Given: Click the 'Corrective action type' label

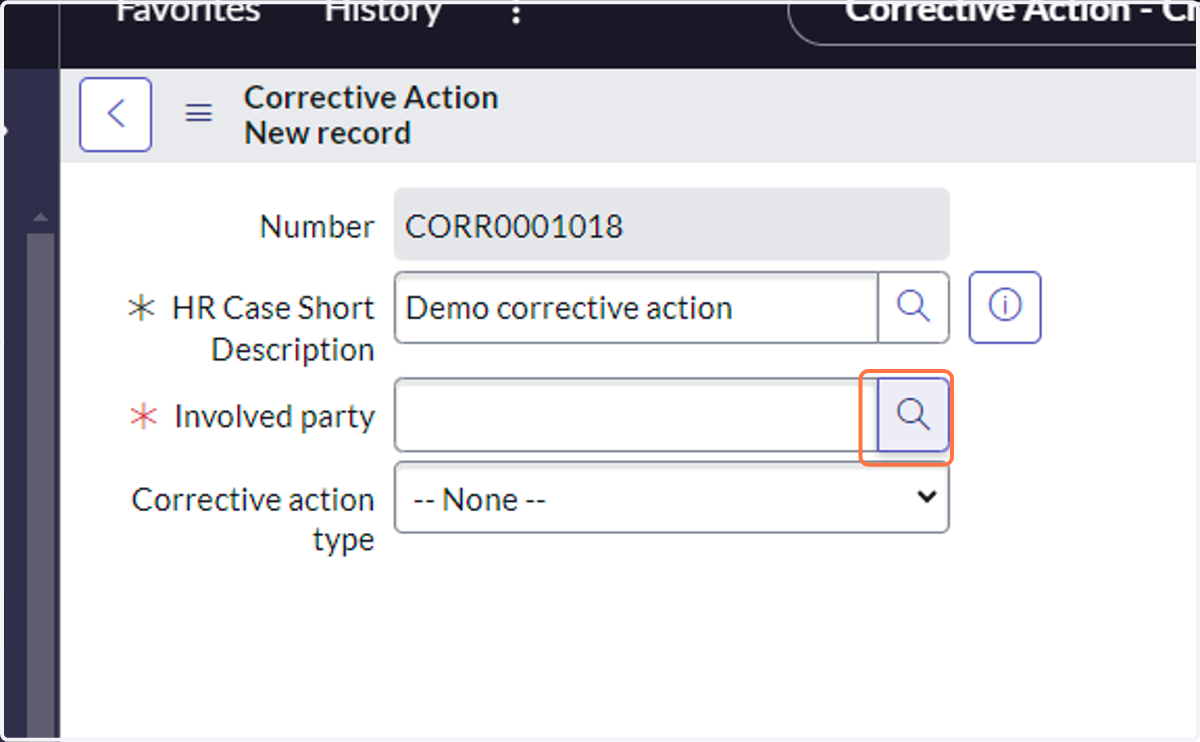Looking at the screenshot, I should (x=253, y=519).
